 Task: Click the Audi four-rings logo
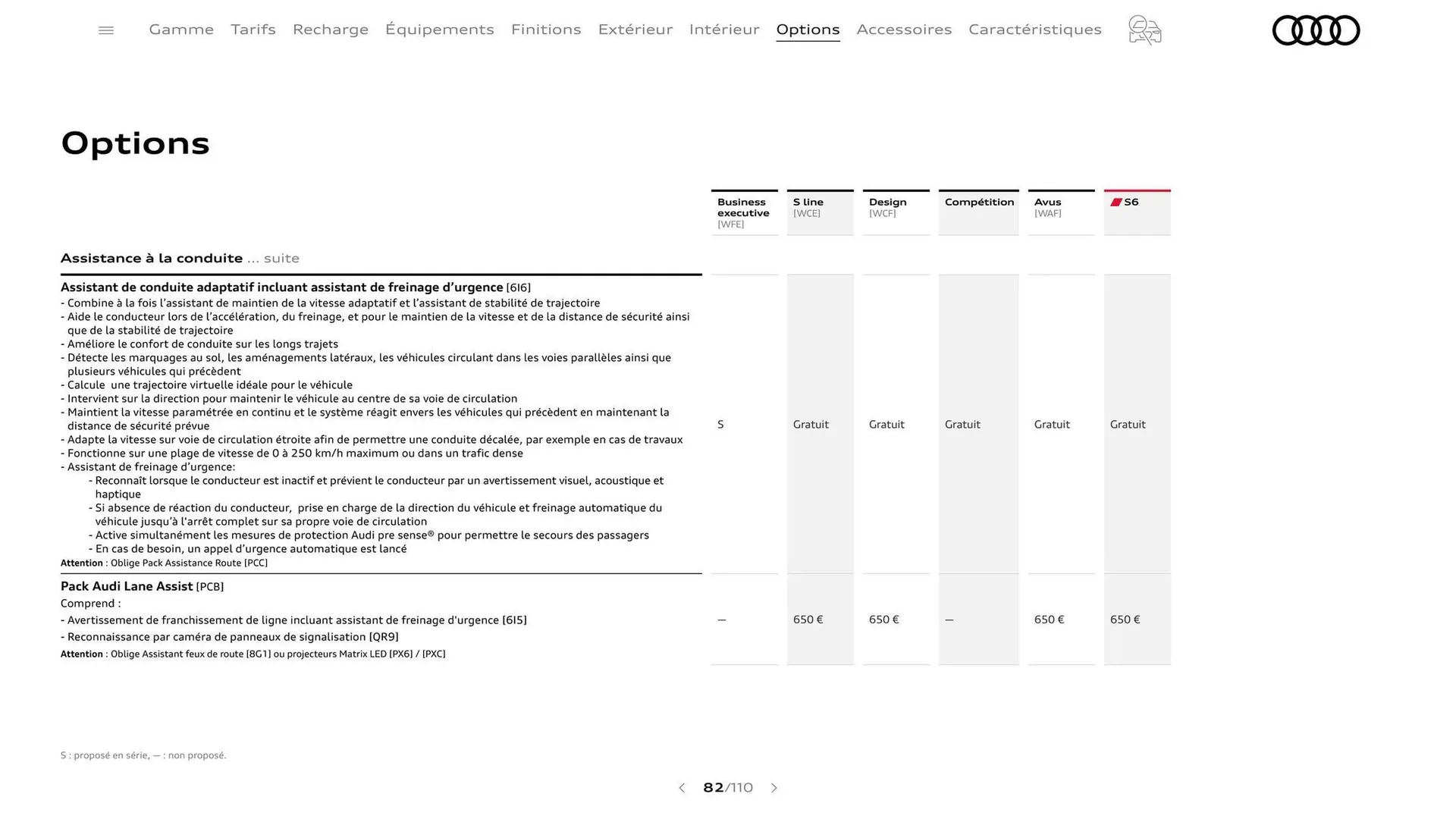pyautogui.click(x=1316, y=30)
